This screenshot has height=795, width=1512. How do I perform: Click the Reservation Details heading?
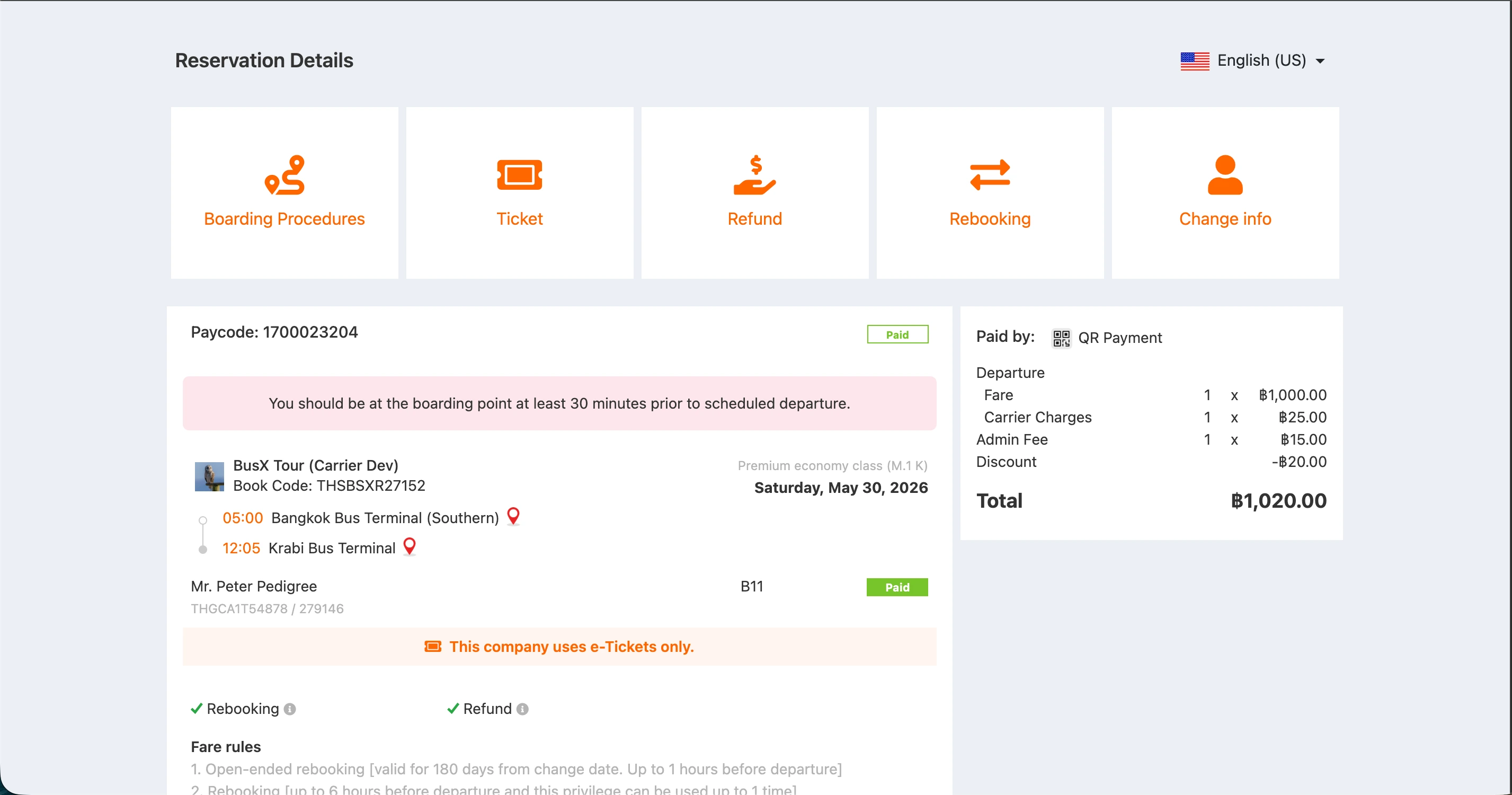(263, 60)
